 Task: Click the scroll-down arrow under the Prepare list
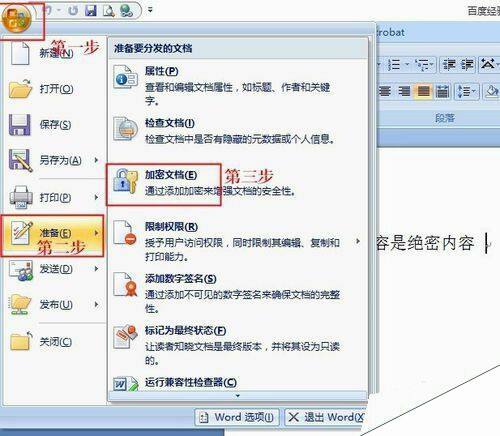pyautogui.click(x=238, y=396)
